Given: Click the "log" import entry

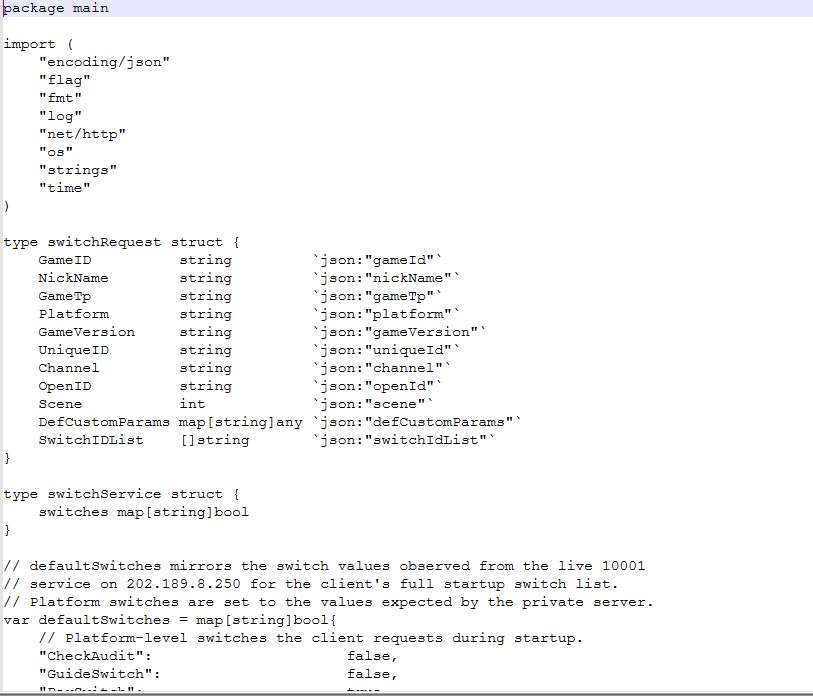Looking at the screenshot, I should coord(60,116).
